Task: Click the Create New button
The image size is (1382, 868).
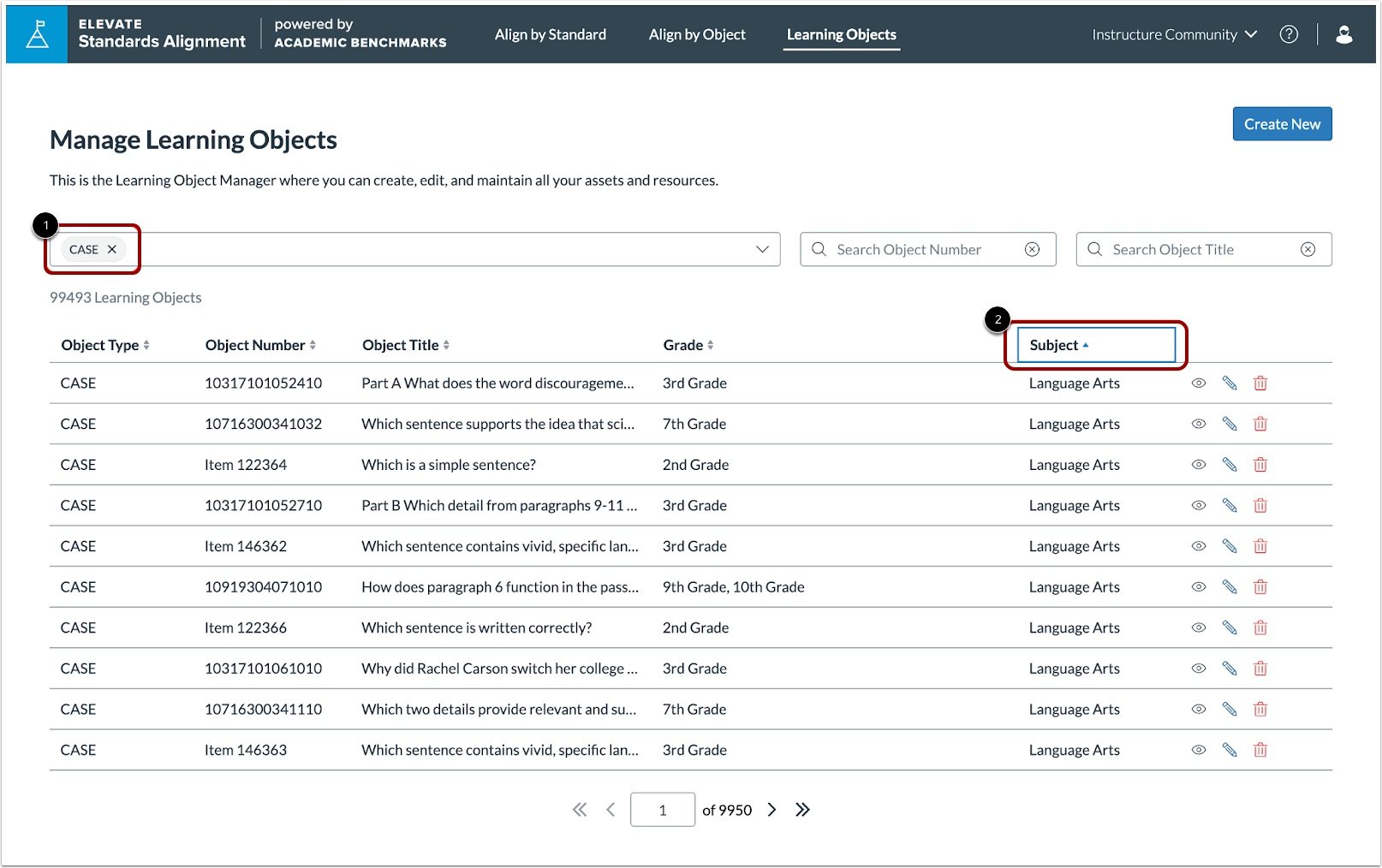Action: 1282,123
